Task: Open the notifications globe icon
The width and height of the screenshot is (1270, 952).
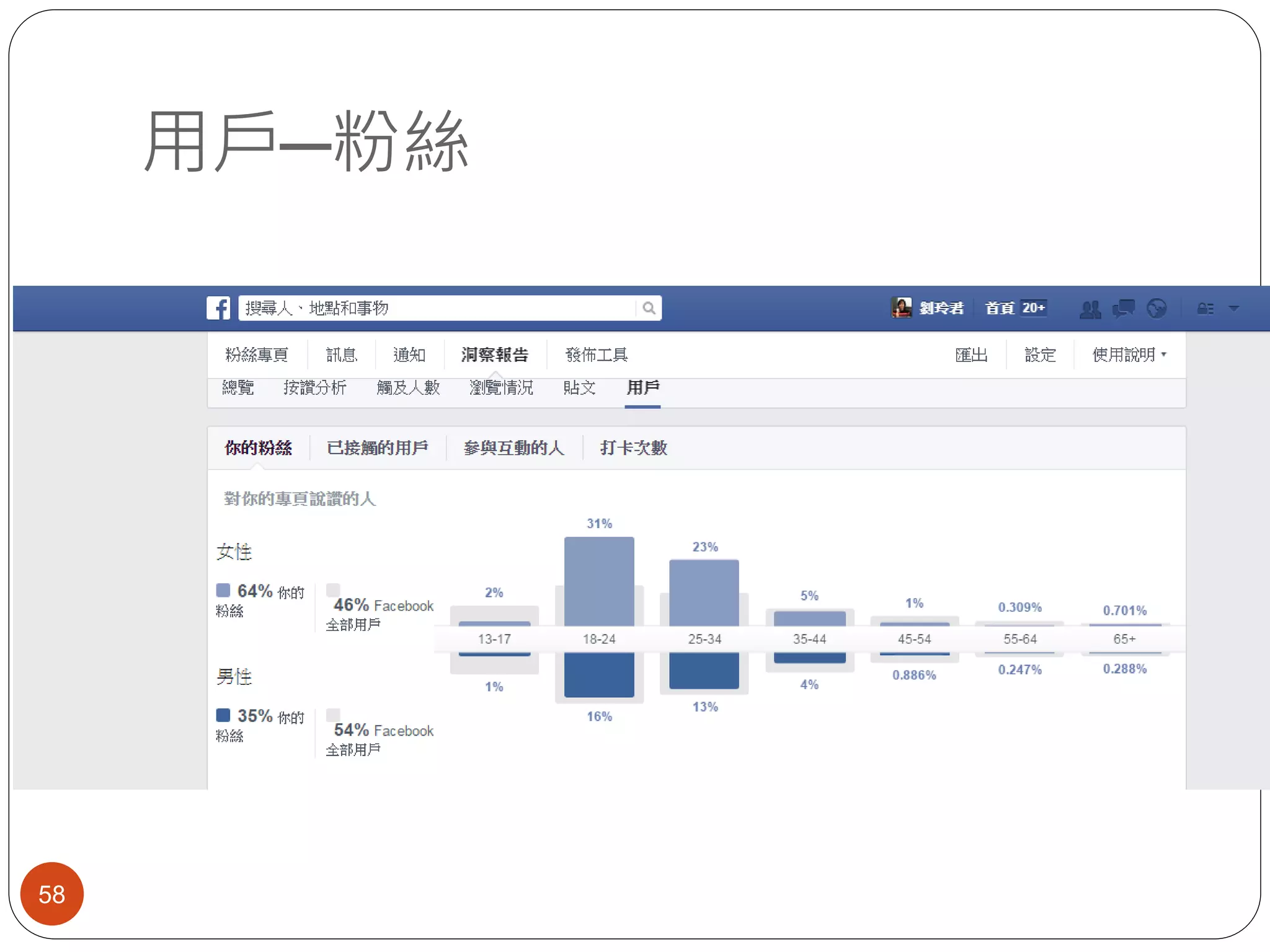Action: pyautogui.click(x=1156, y=308)
